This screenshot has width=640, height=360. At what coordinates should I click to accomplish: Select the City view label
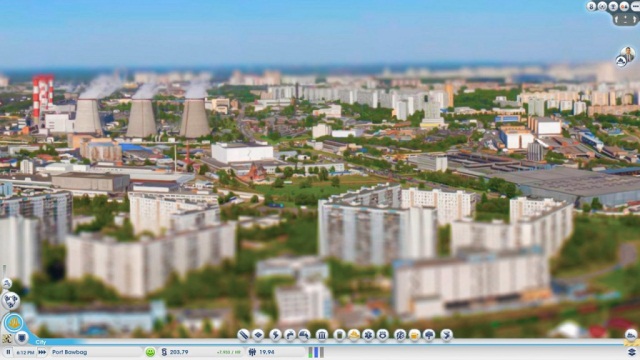(x=41, y=342)
